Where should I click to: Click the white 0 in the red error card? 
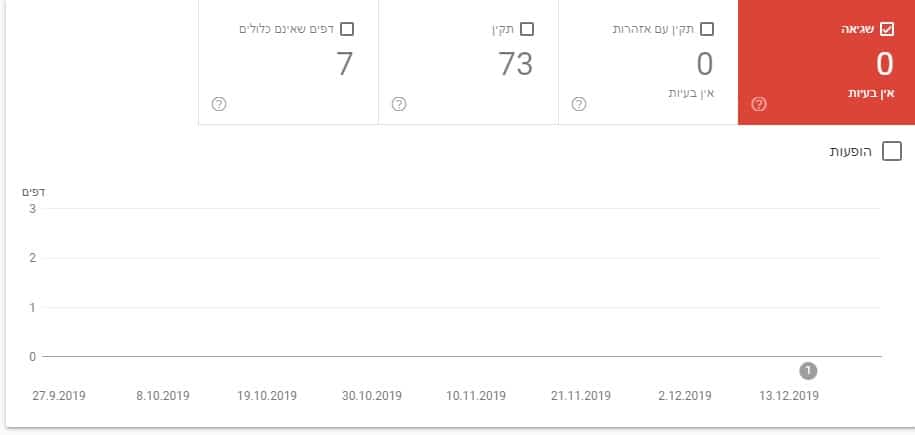coord(885,64)
